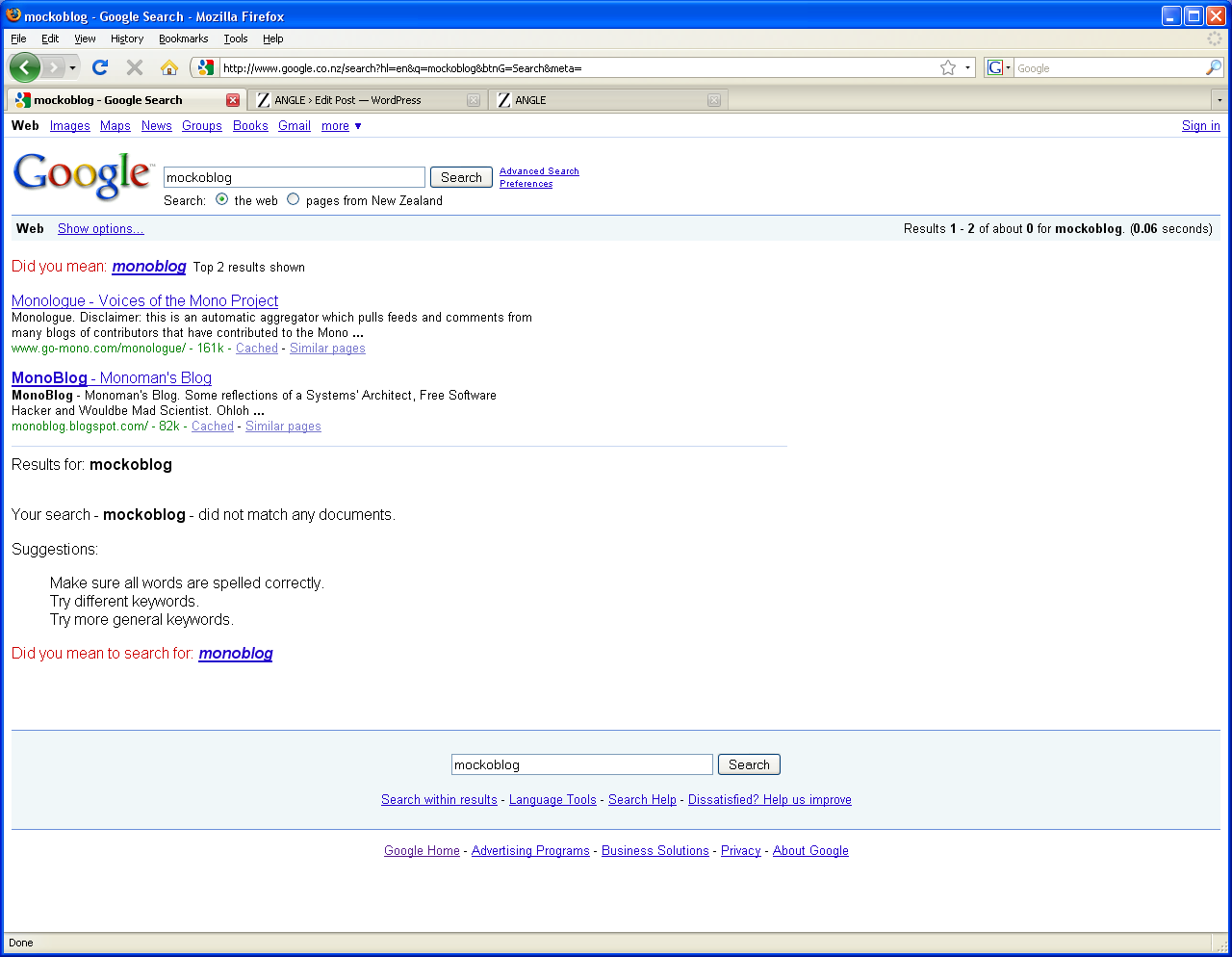This screenshot has height=957, width=1232.
Task: Close the mockoblog Google Search tab
Action: click(233, 100)
